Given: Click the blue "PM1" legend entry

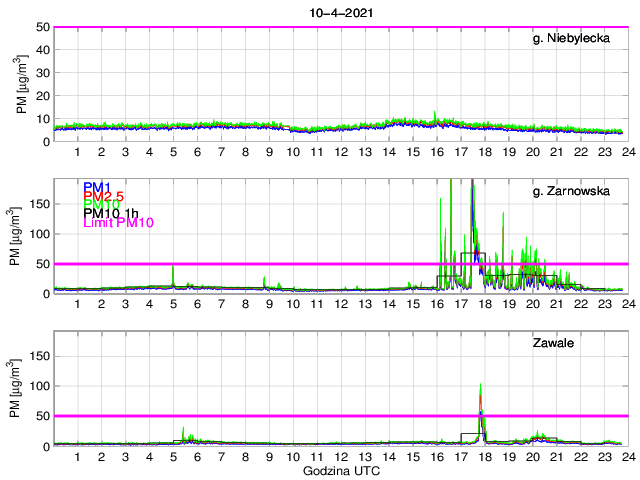Looking at the screenshot, I should coord(97,187).
